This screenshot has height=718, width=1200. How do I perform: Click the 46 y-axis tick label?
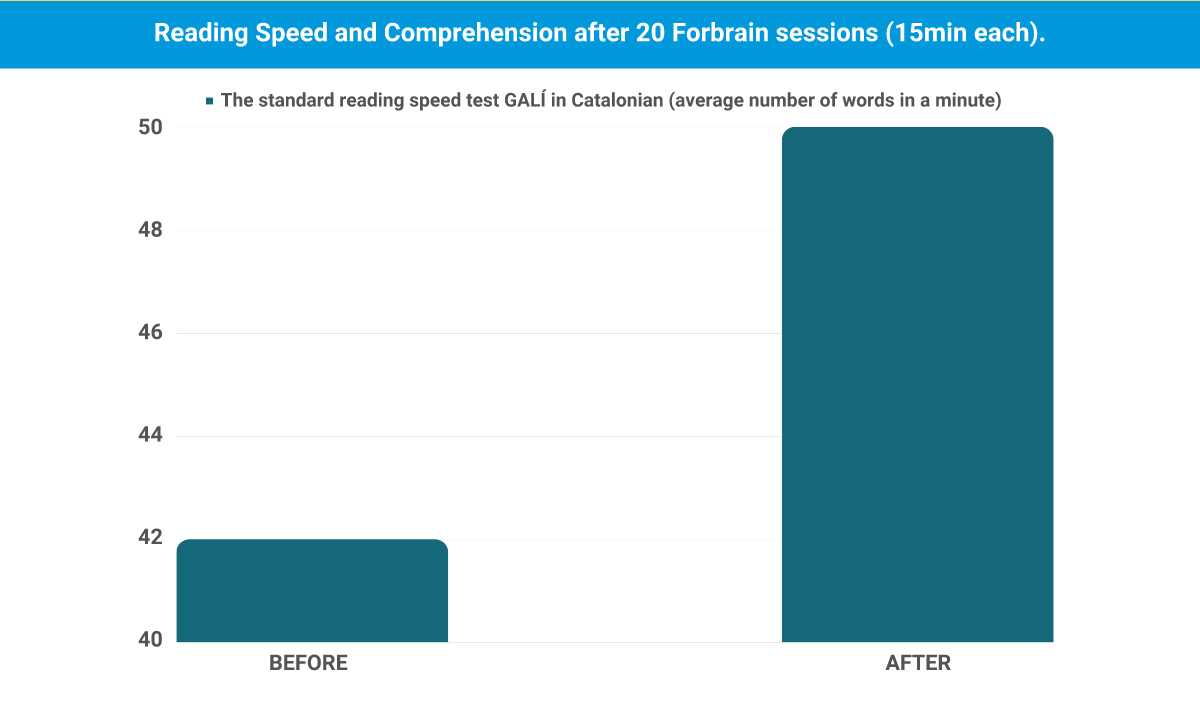pos(151,333)
